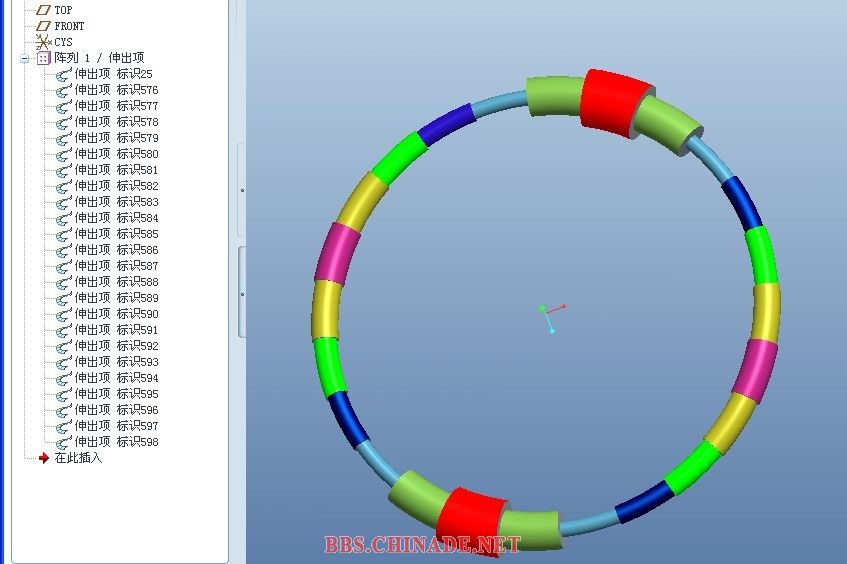The height and width of the screenshot is (564, 847).
Task: Click the lower panel splitter handle
Action: 241,293
